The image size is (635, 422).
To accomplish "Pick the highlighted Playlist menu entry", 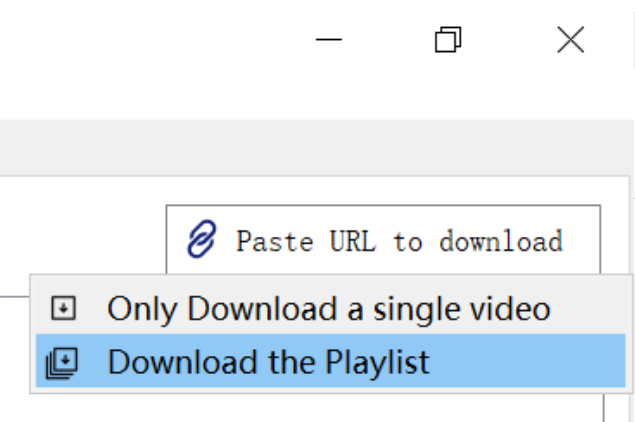I will tap(330, 361).
